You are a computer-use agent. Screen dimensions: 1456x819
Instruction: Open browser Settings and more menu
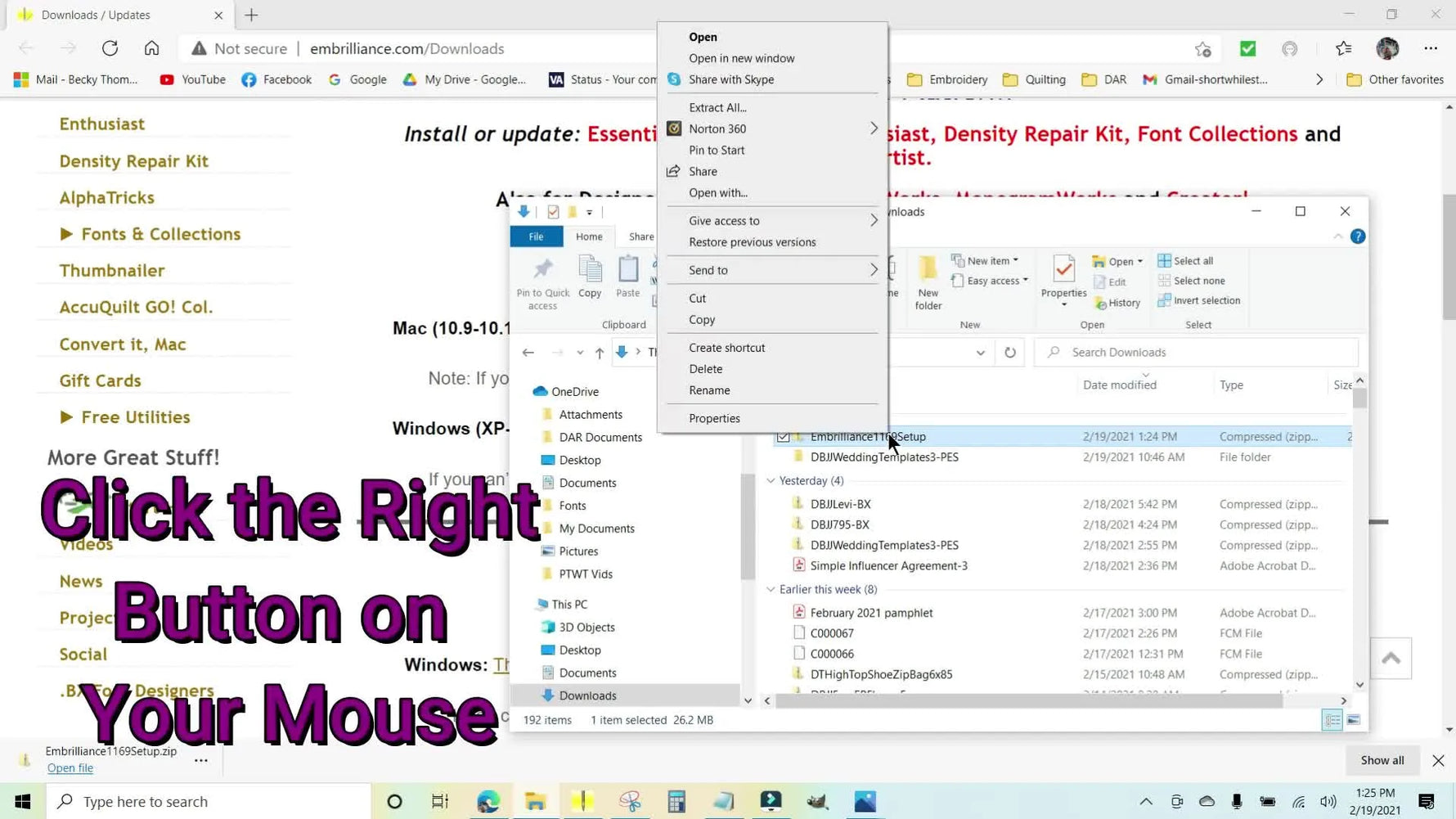tap(1431, 49)
